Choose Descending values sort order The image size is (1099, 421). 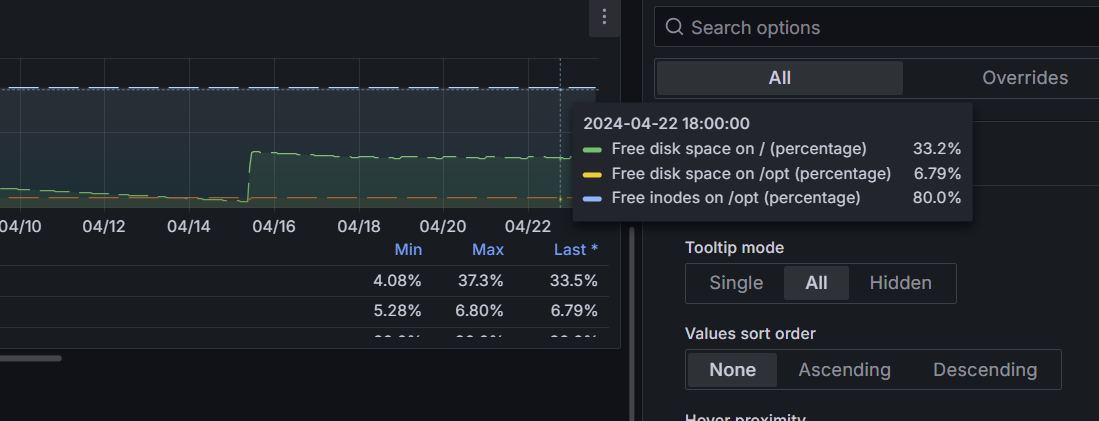click(x=984, y=370)
